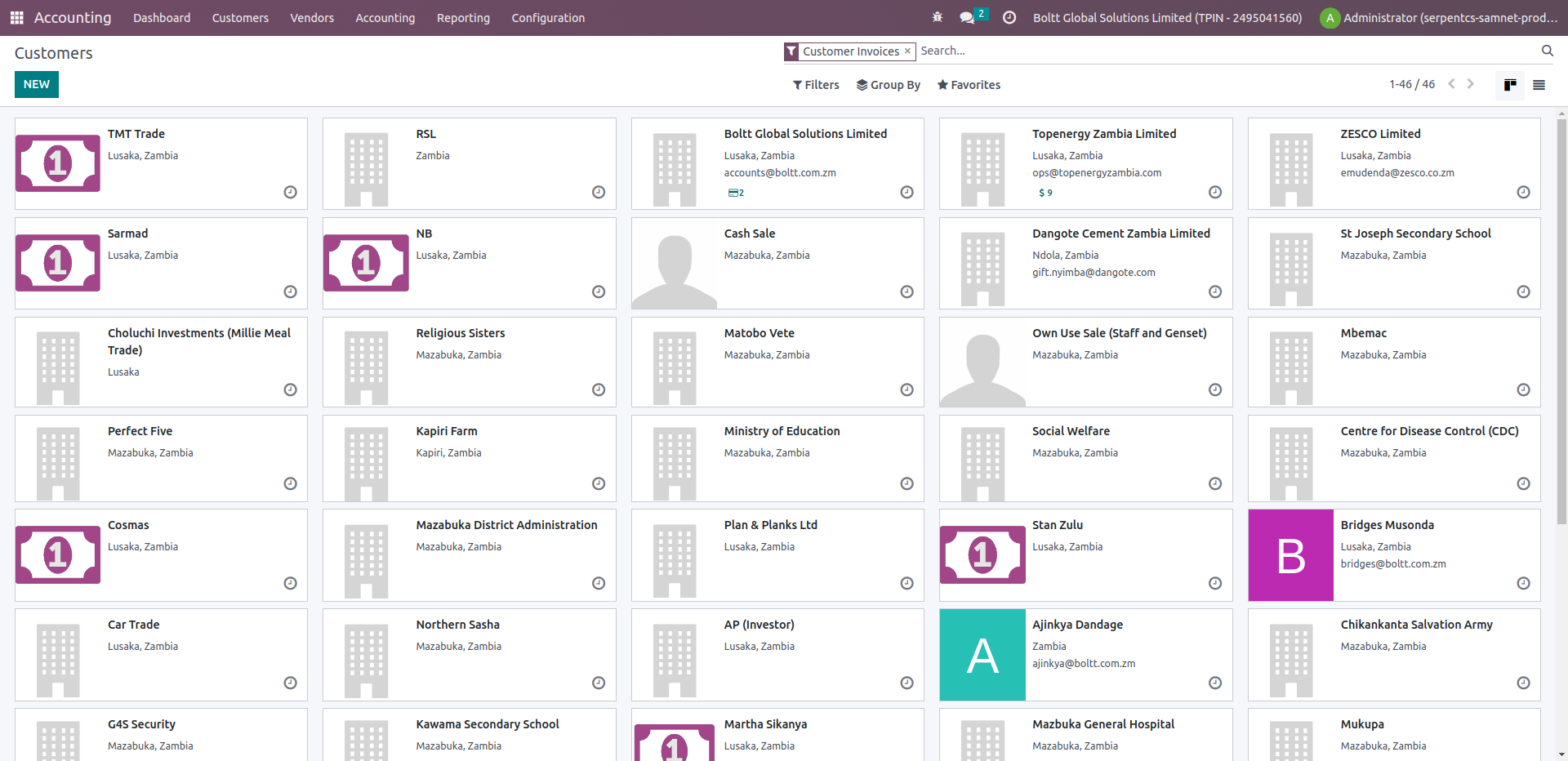1568x761 pixels.
Task: Open the Filters dropdown
Action: pos(816,85)
